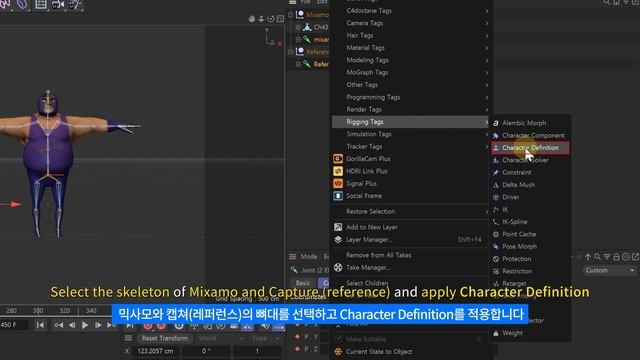Image resolution: width=640 pixels, height=360 pixels.
Task: Select Ch43 object in tree
Action: click(x=321, y=27)
